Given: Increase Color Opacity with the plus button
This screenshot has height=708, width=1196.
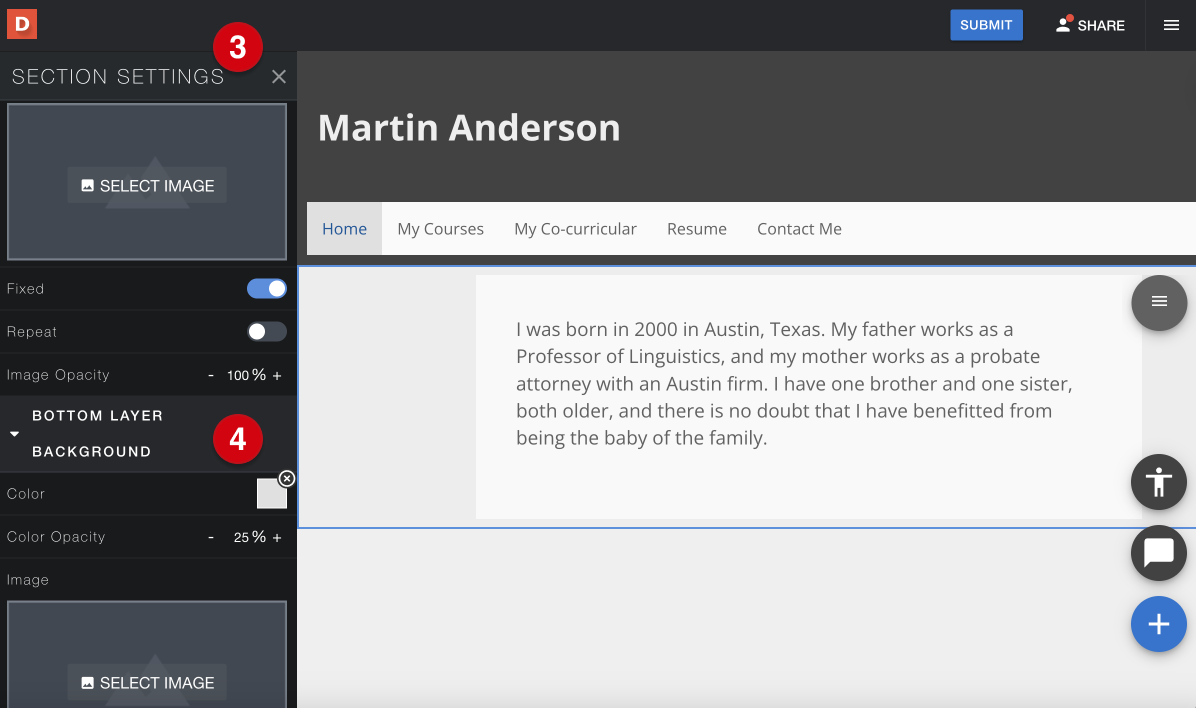Looking at the screenshot, I should coord(277,537).
